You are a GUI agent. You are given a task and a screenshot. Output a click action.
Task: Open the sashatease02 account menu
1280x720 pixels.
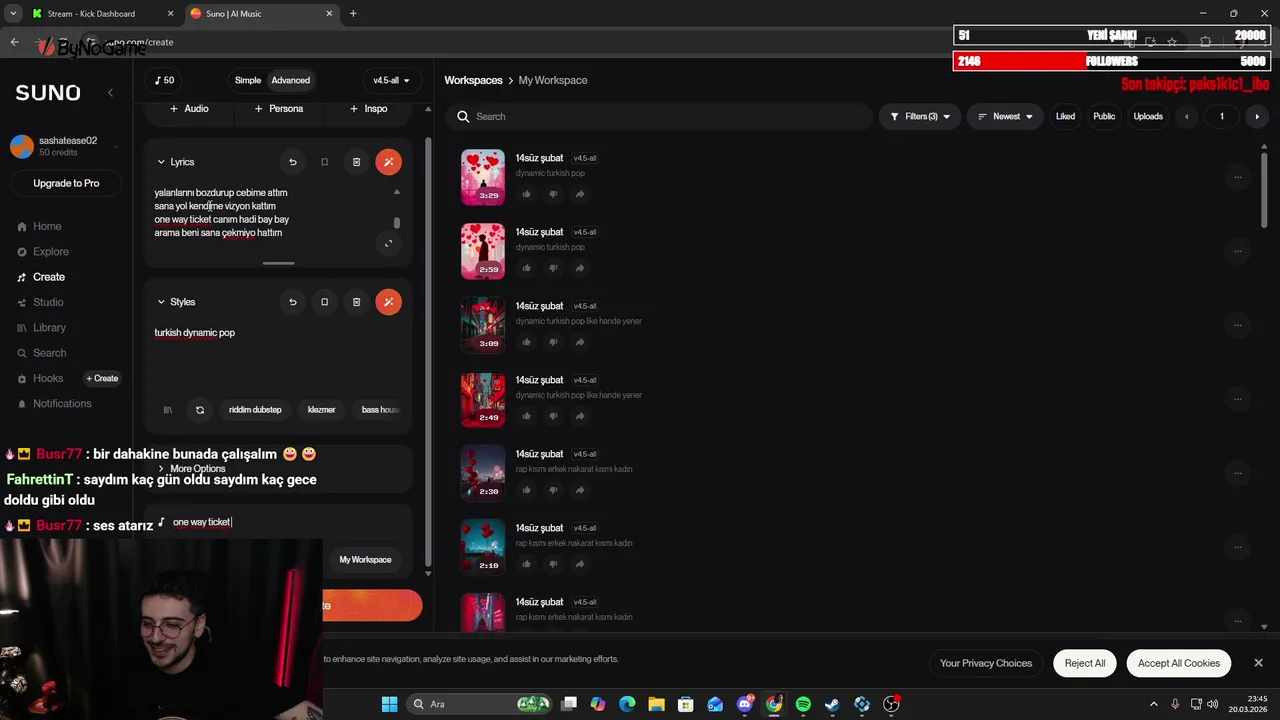66,146
